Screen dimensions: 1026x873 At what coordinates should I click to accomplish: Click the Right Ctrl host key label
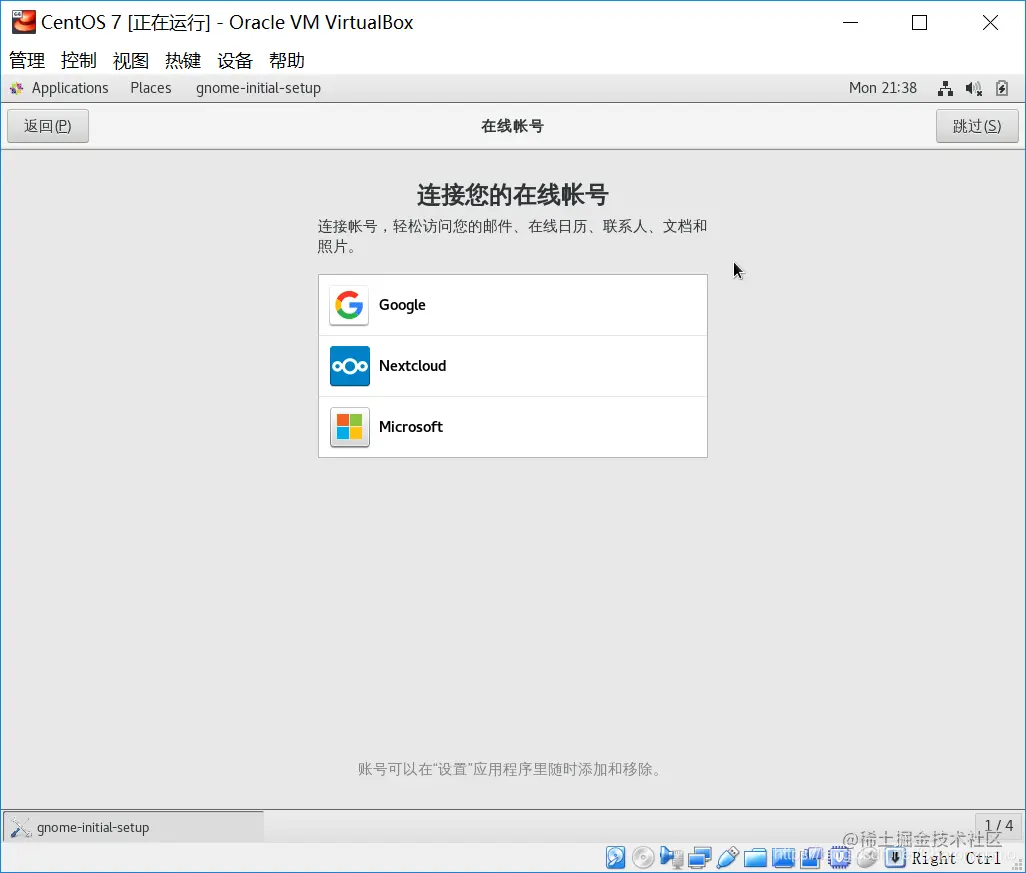point(957,858)
